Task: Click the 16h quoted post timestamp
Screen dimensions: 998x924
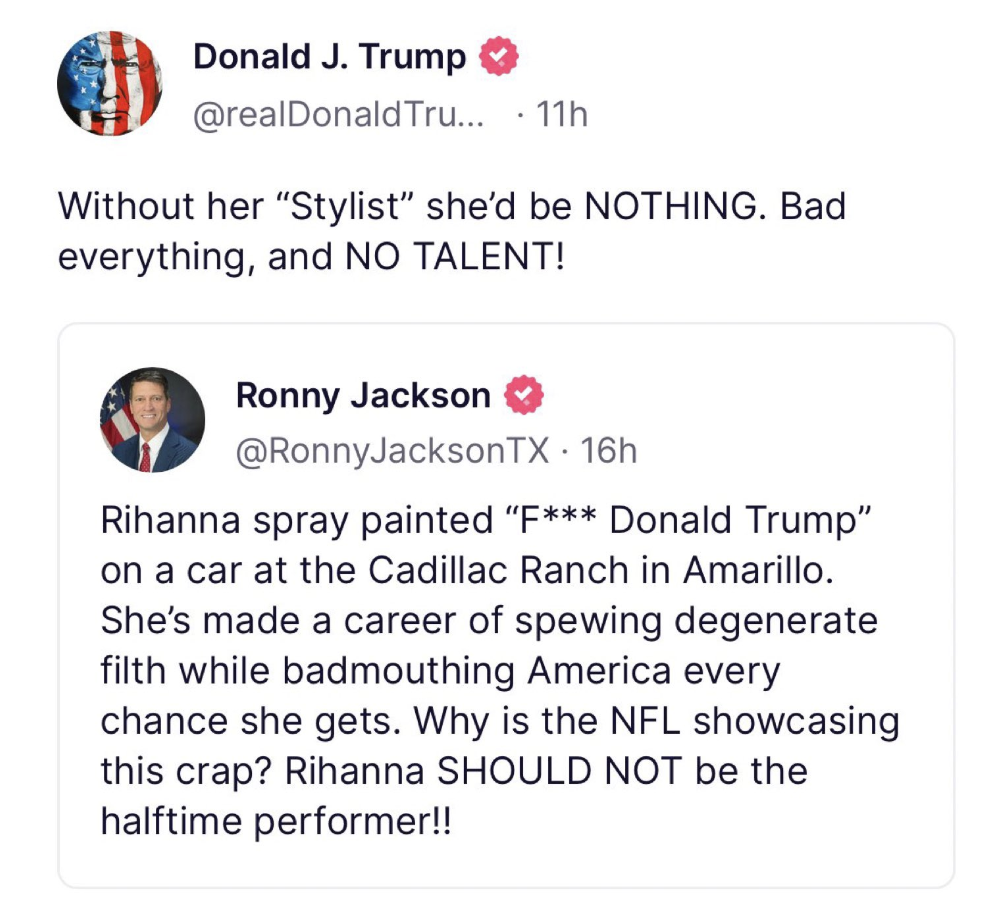Action: pyautogui.click(x=608, y=452)
